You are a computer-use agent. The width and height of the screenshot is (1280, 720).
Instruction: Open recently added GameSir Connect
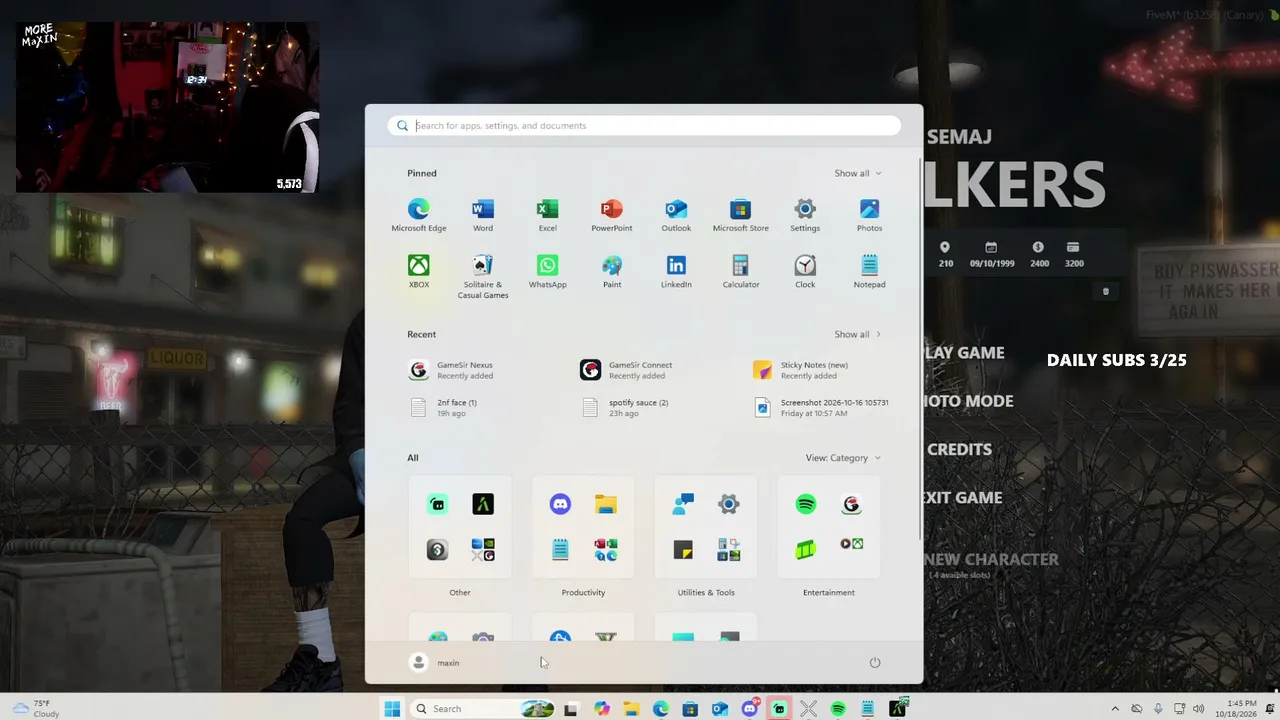pos(626,370)
